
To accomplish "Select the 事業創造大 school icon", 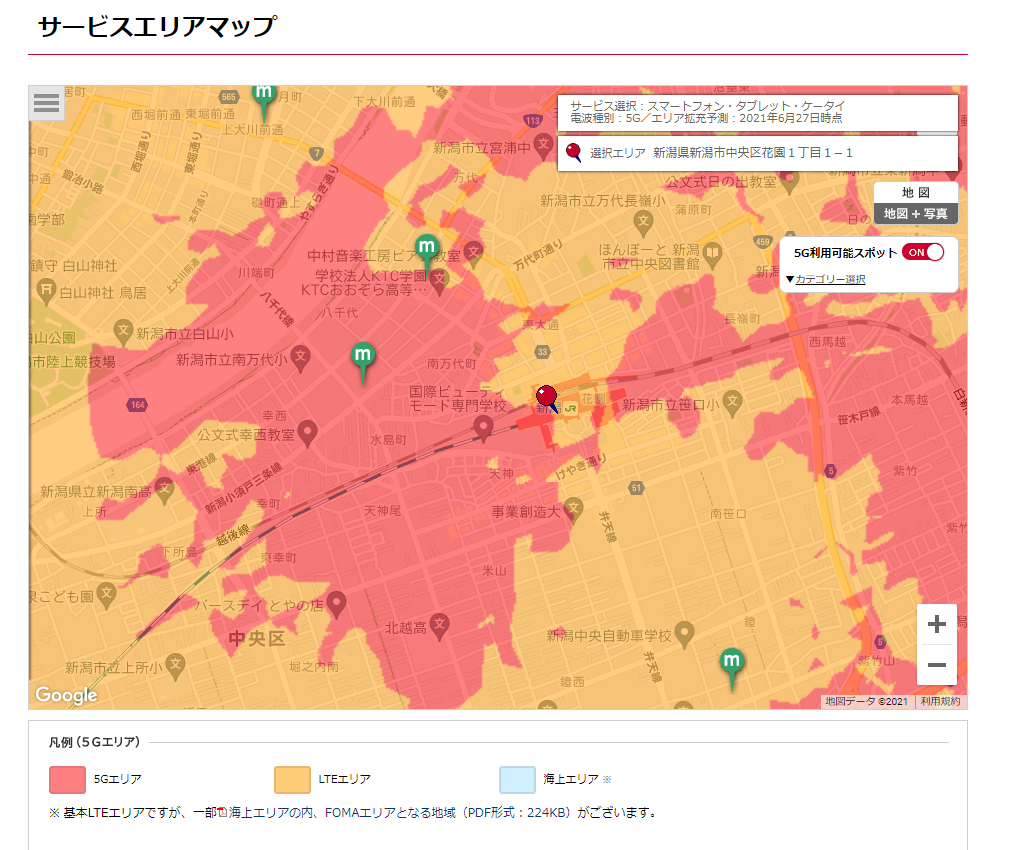I will point(573,510).
